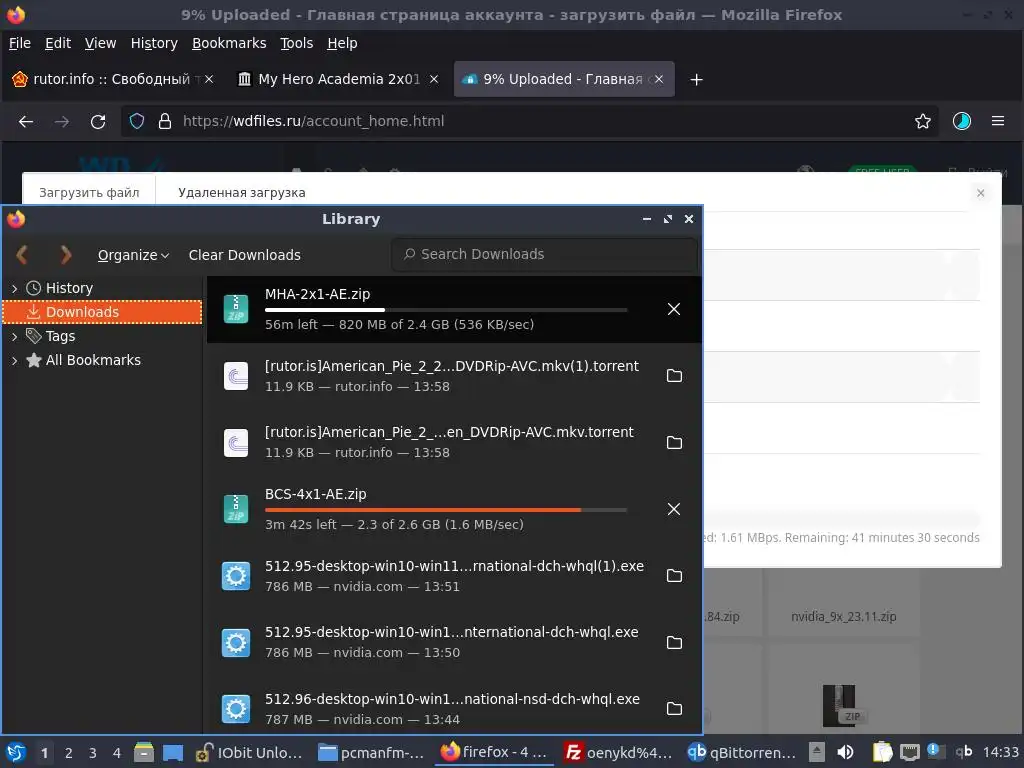Open the Firefox extension icon beside the star
Viewport: 1024px width, 768px height.
click(961, 121)
